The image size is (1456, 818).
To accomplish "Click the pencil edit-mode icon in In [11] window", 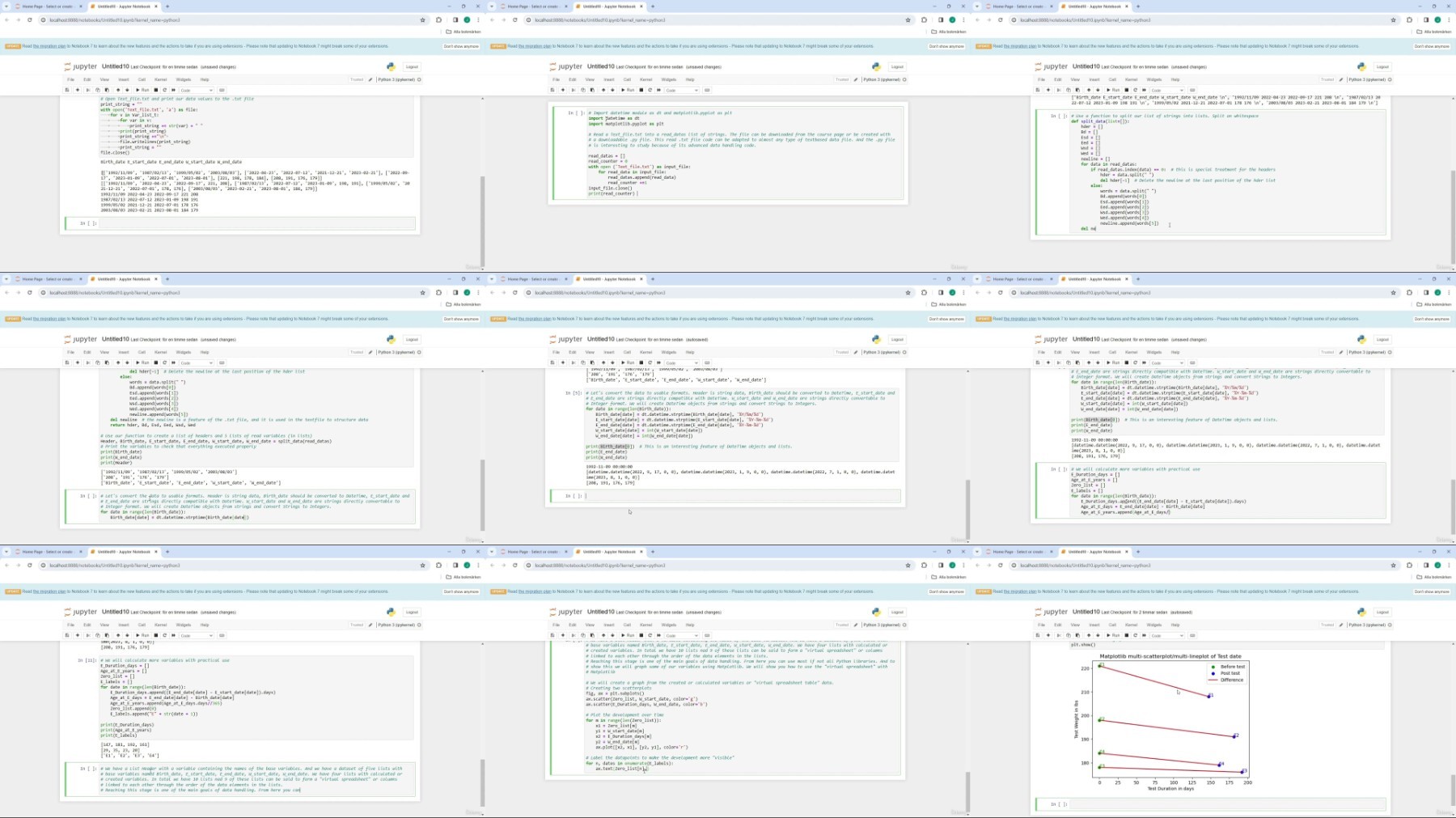I will coord(370,625).
